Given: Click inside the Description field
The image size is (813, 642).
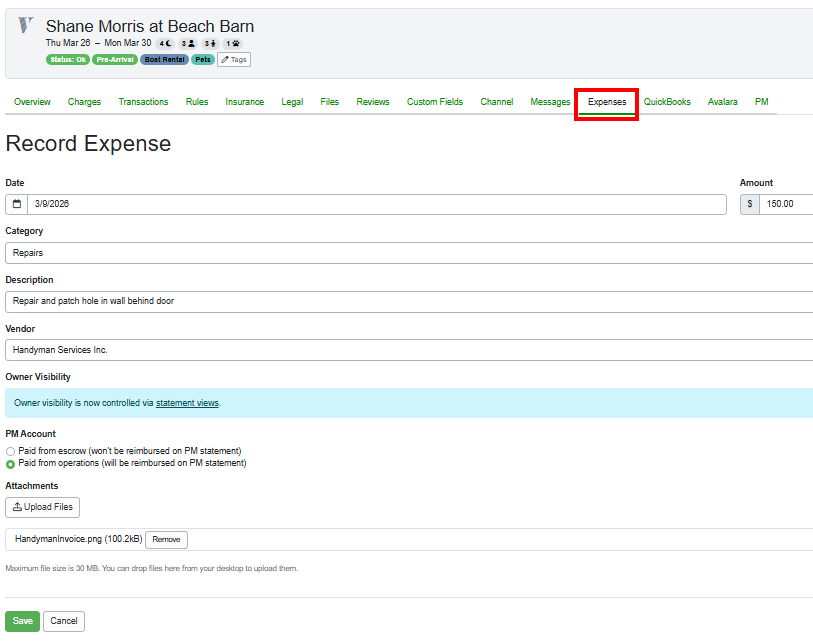Looking at the screenshot, I should [x=300, y=301].
